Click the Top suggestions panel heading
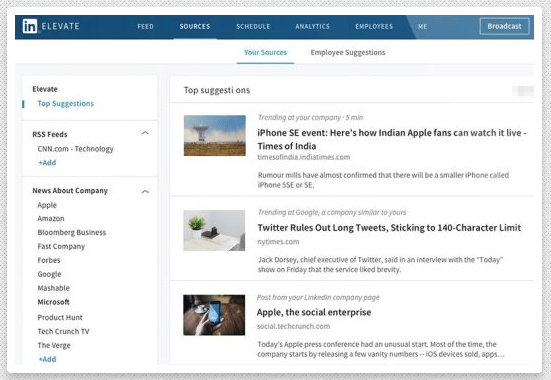551x380 pixels. [x=217, y=90]
